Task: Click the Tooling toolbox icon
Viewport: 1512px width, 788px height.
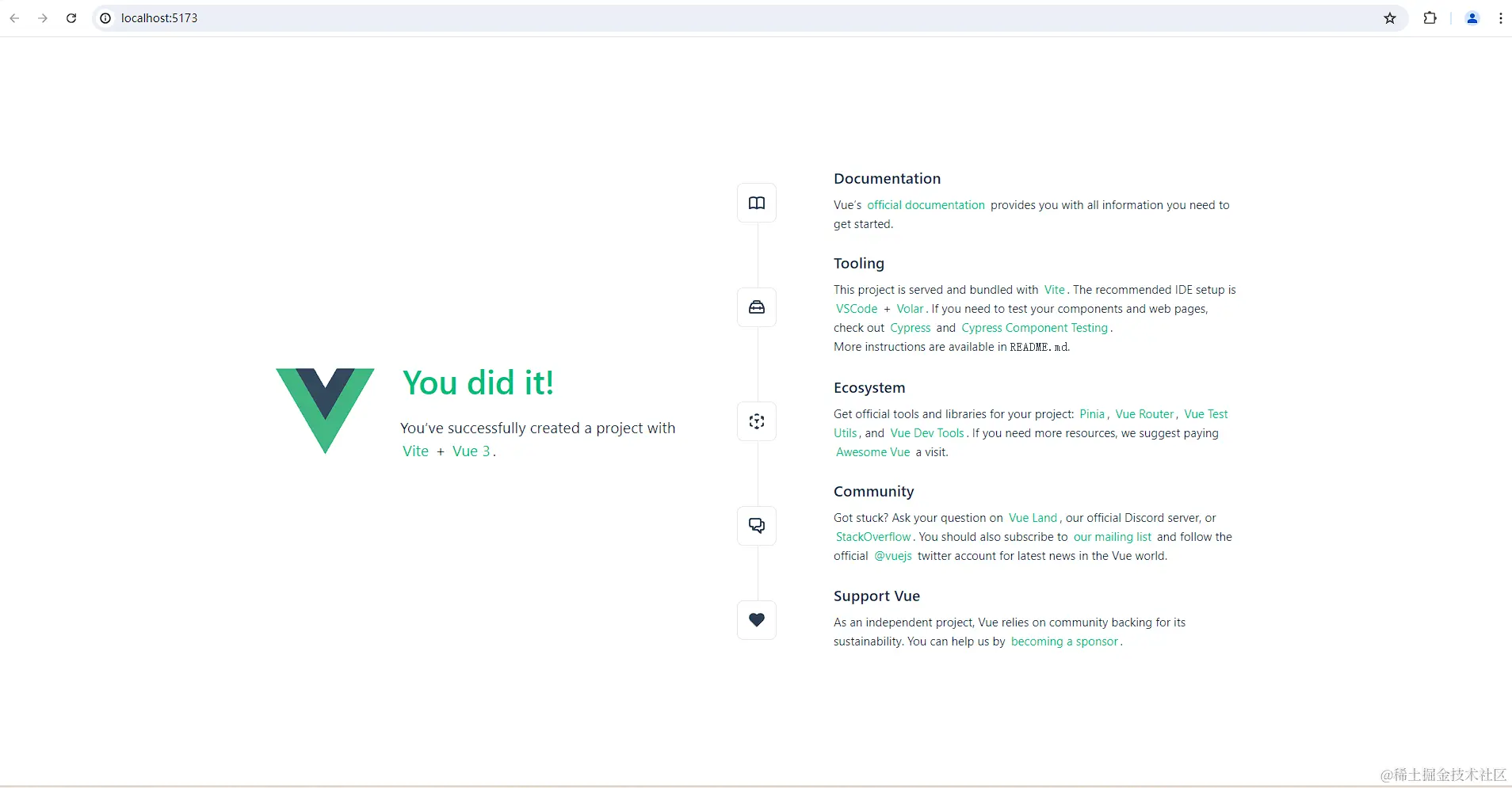Action: coord(757,307)
